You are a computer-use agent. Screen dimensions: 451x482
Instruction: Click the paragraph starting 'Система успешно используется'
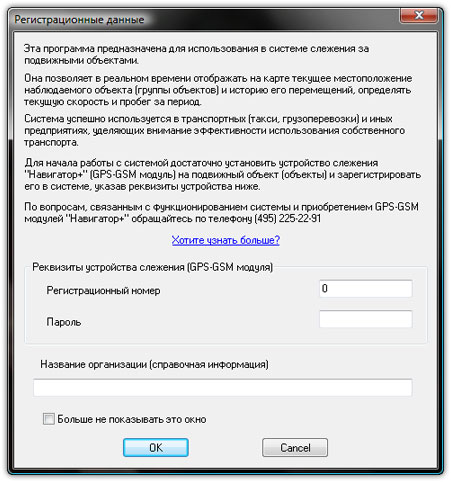tap(214, 130)
